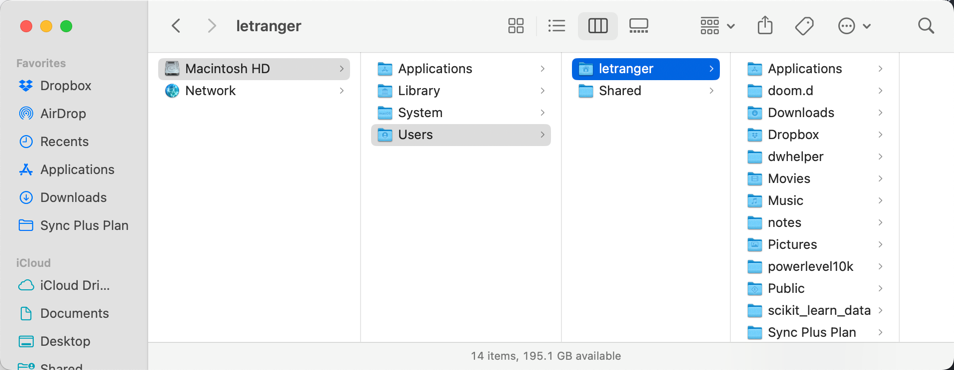954x370 pixels.
Task: Expand the Macintosh HD chevron
Action: click(342, 69)
